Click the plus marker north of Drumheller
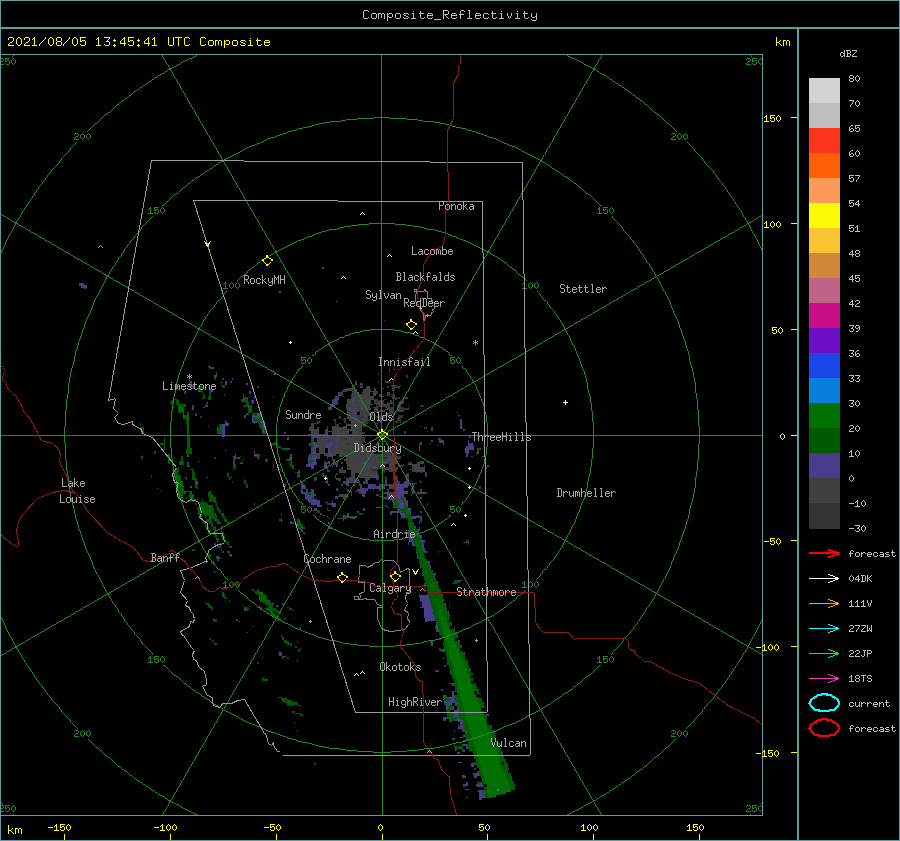Viewport: 900px width, 841px height. (565, 402)
